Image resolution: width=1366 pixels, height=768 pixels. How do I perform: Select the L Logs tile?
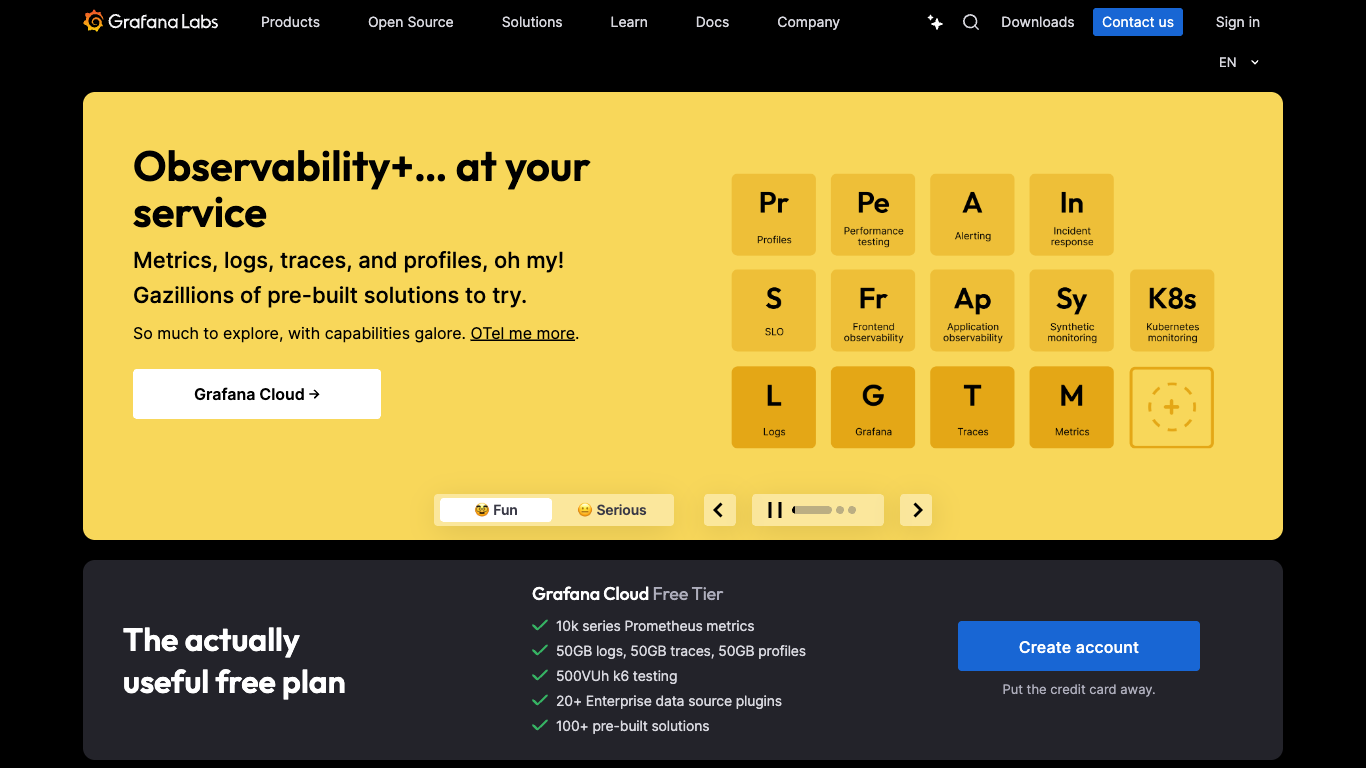[x=774, y=407]
